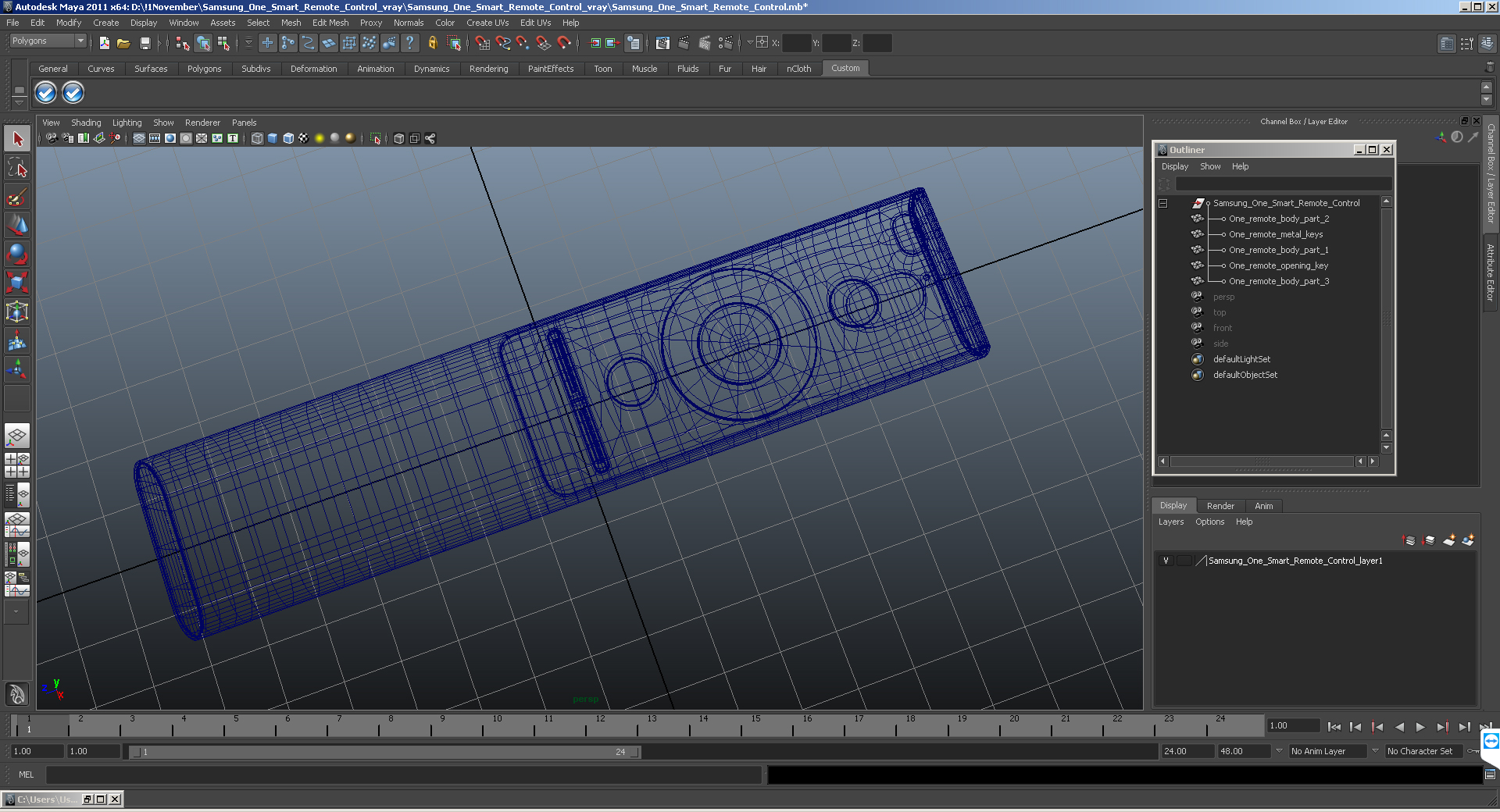Play forward on the timeline
This screenshot has height=812, width=1500.
(1420, 727)
